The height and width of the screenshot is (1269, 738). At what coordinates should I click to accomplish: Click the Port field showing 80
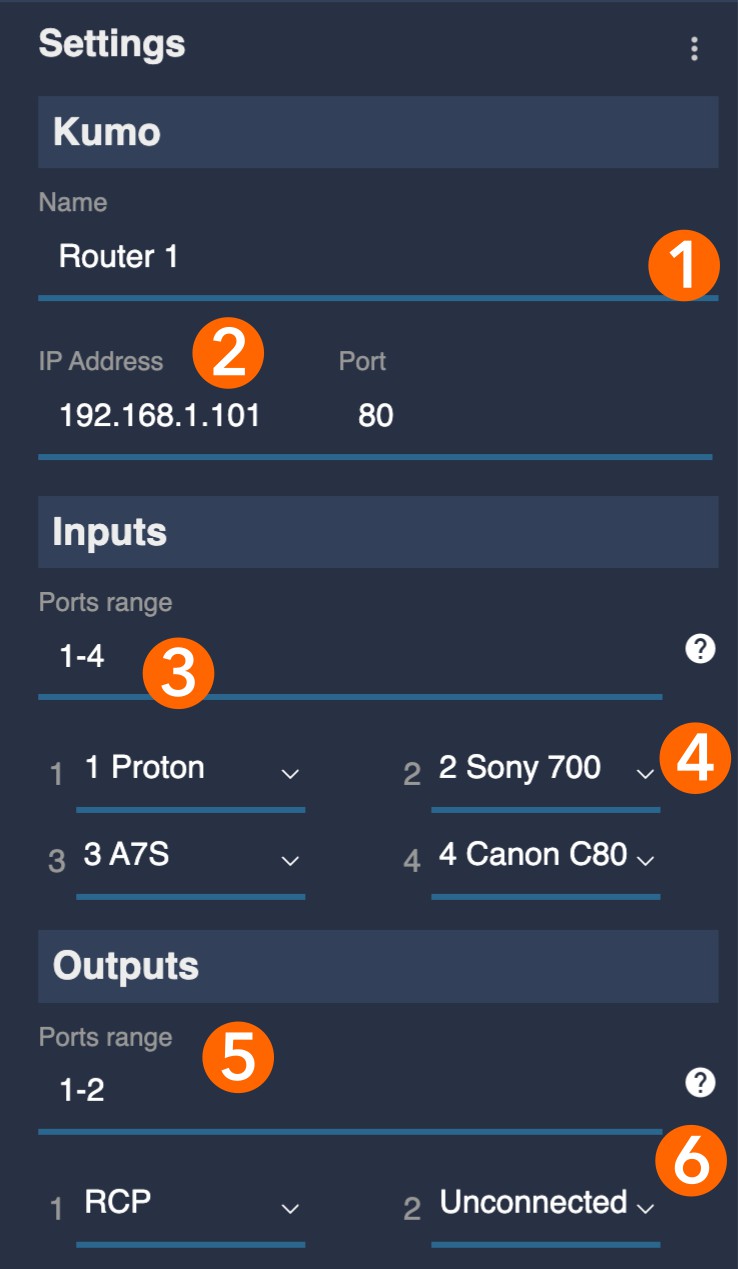click(x=376, y=416)
